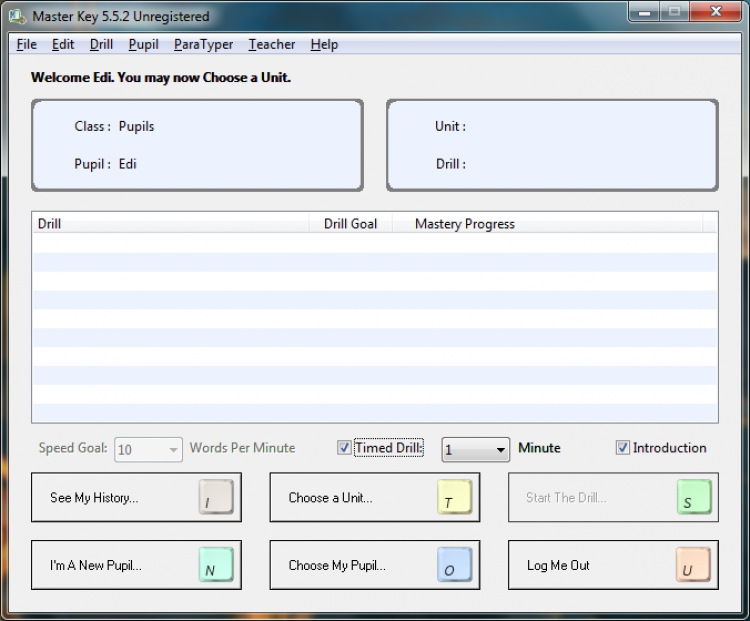Open the Drill menu
This screenshot has height=621, width=750.
click(x=101, y=44)
